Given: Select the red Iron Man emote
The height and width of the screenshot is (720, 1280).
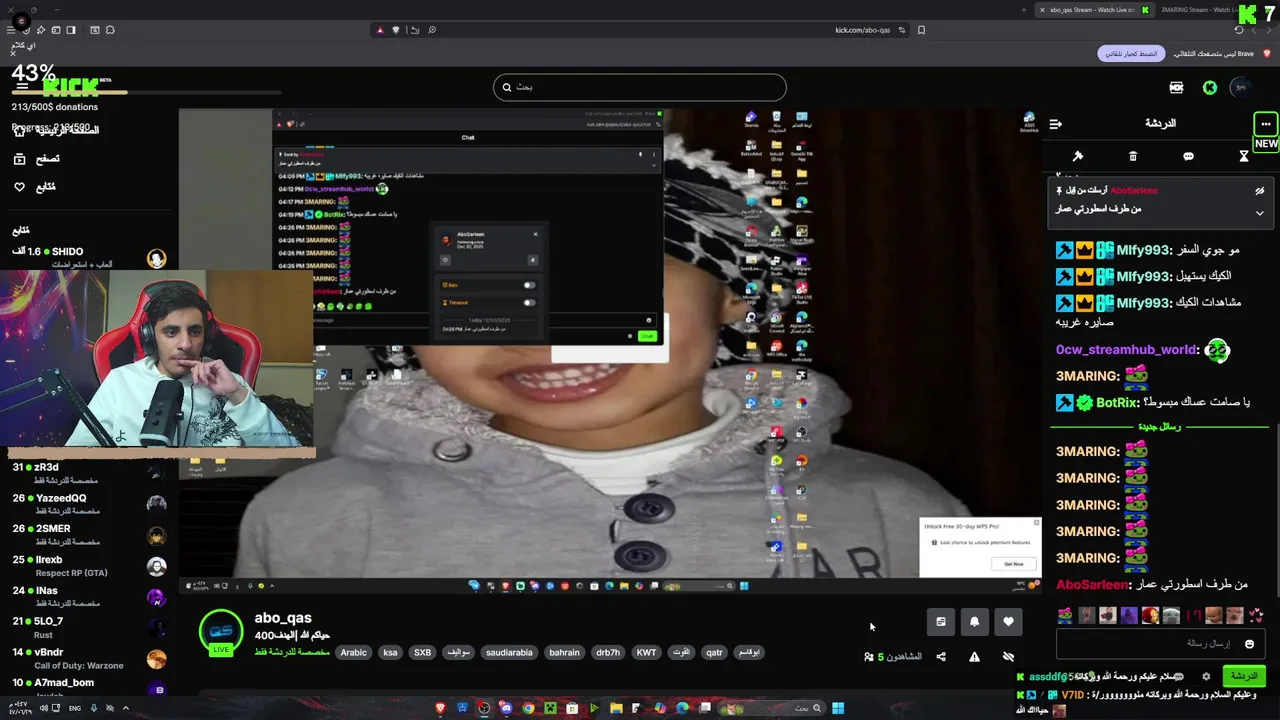Looking at the screenshot, I should pyautogui.click(x=1151, y=615).
